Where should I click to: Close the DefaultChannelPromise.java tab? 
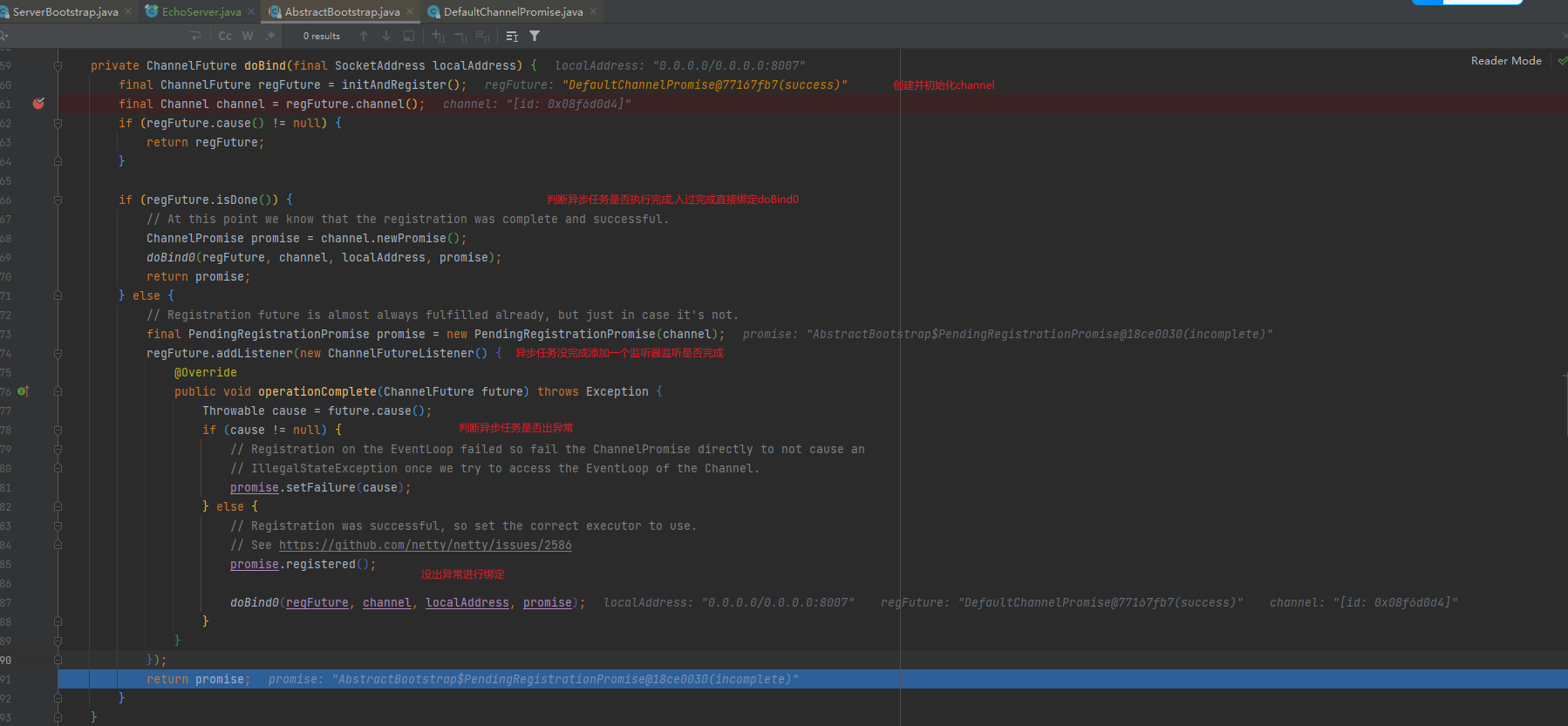point(593,11)
